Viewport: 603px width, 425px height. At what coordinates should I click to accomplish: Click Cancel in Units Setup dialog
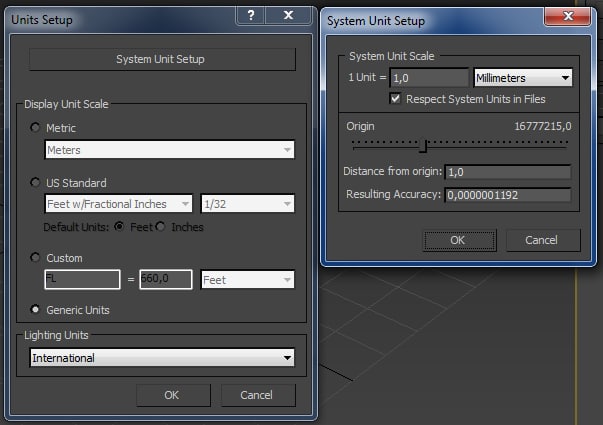click(258, 395)
